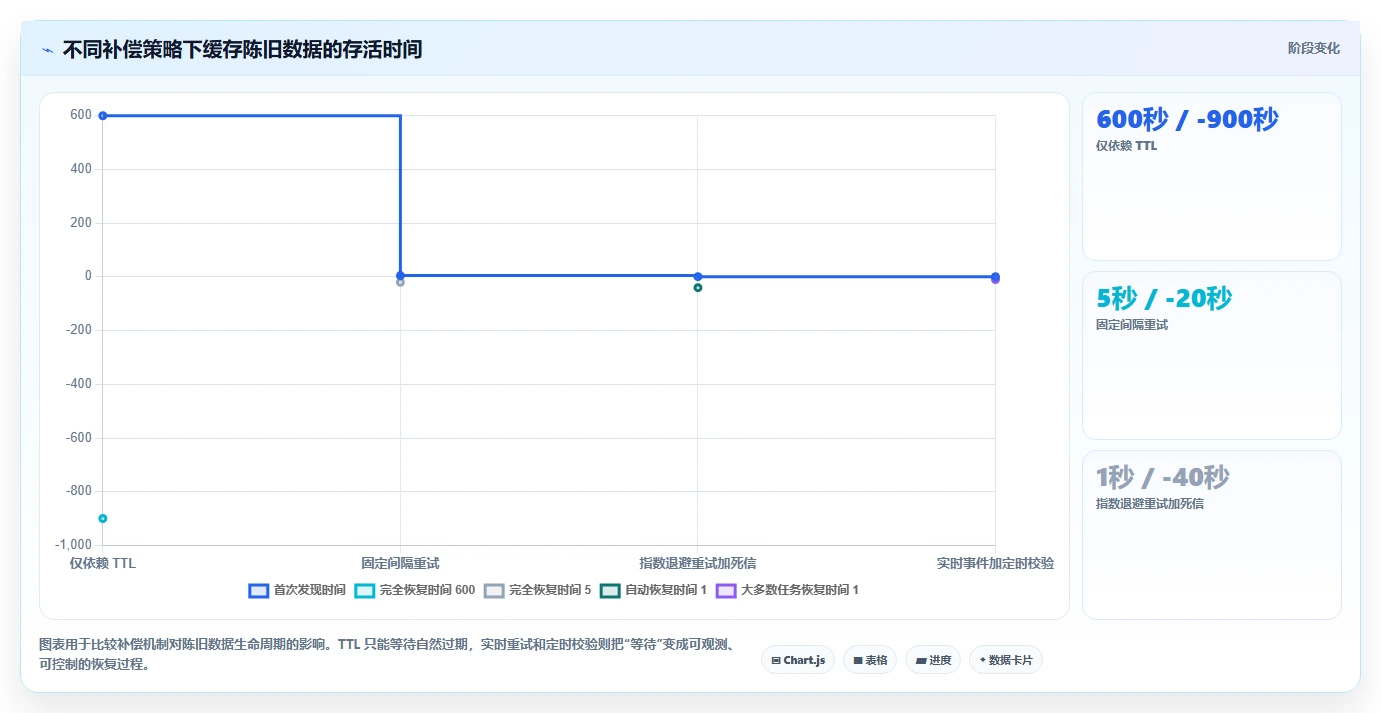Click the chart title 不同补偿策略下缓存陈旧数据的存活时间

pos(242,49)
